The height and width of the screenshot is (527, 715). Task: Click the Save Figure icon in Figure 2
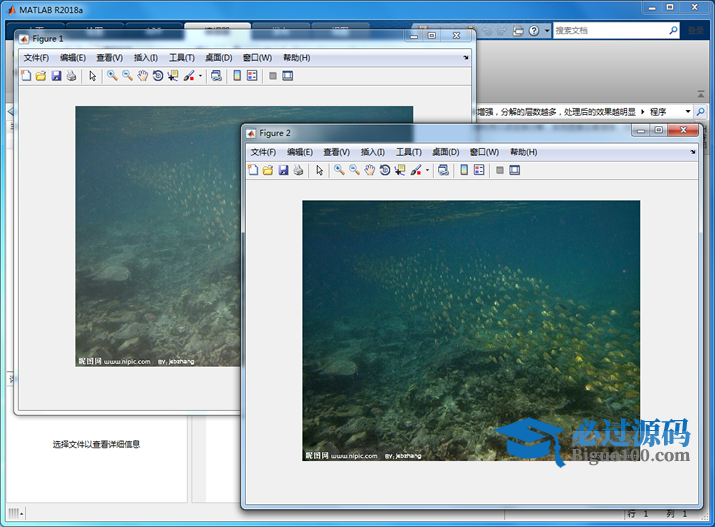(284, 170)
